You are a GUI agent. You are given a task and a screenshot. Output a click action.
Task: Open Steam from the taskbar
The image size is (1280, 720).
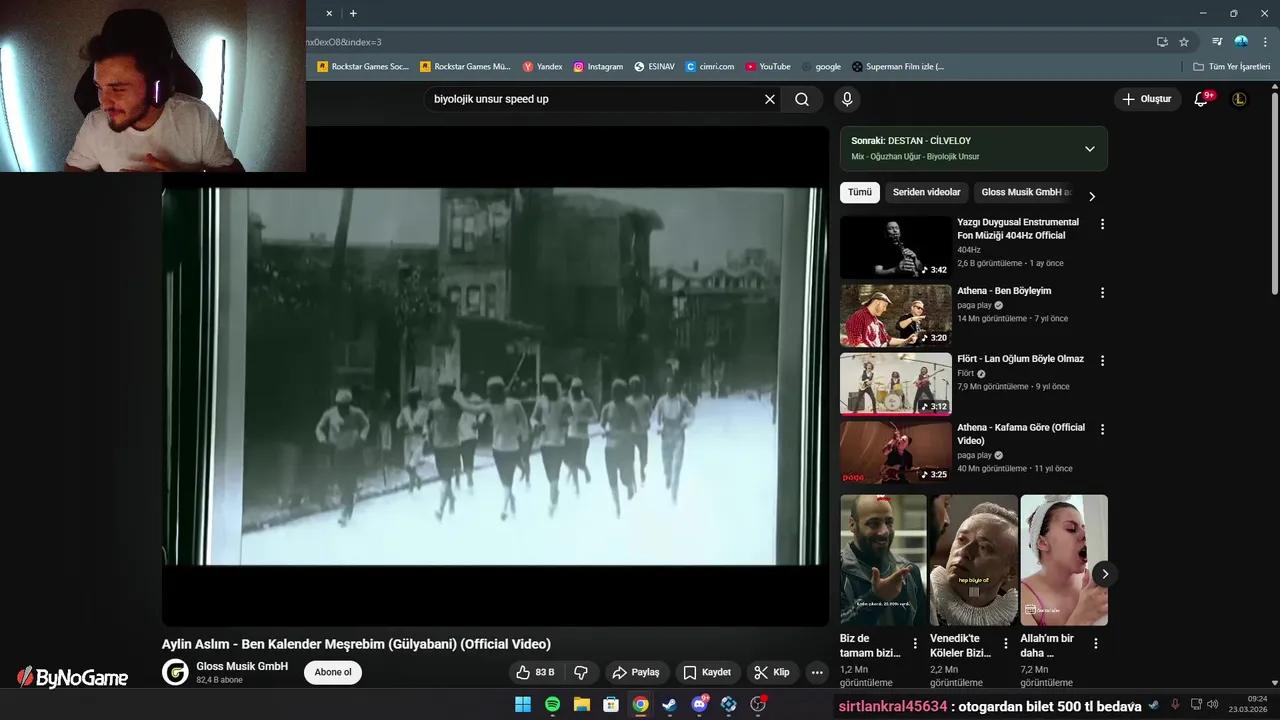click(x=670, y=705)
